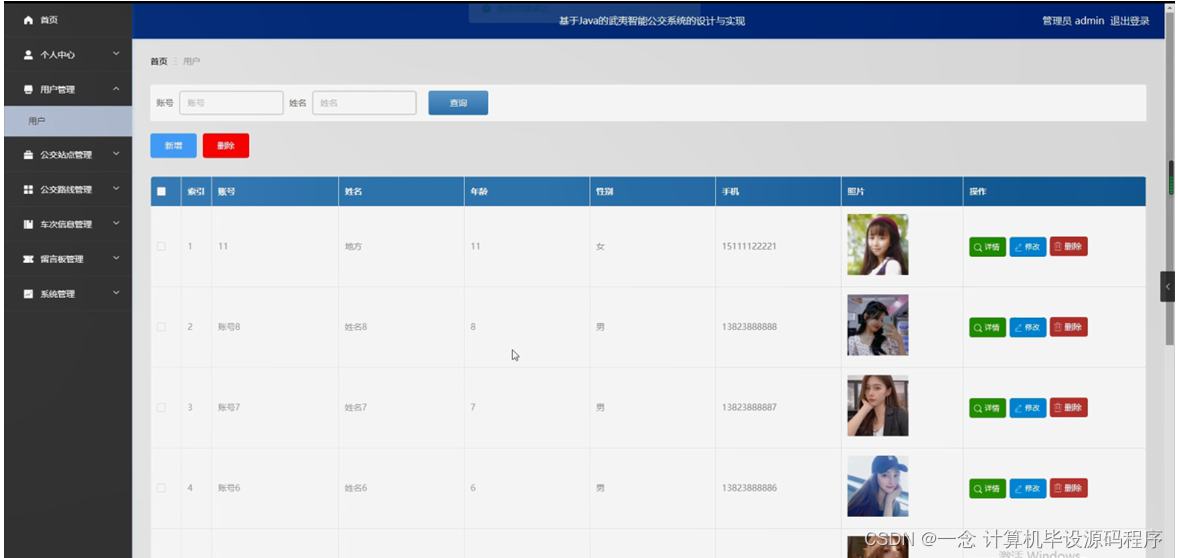Expand the 公交站点管理 chevron
Screen dimensions: 1178x558
click(x=116, y=154)
